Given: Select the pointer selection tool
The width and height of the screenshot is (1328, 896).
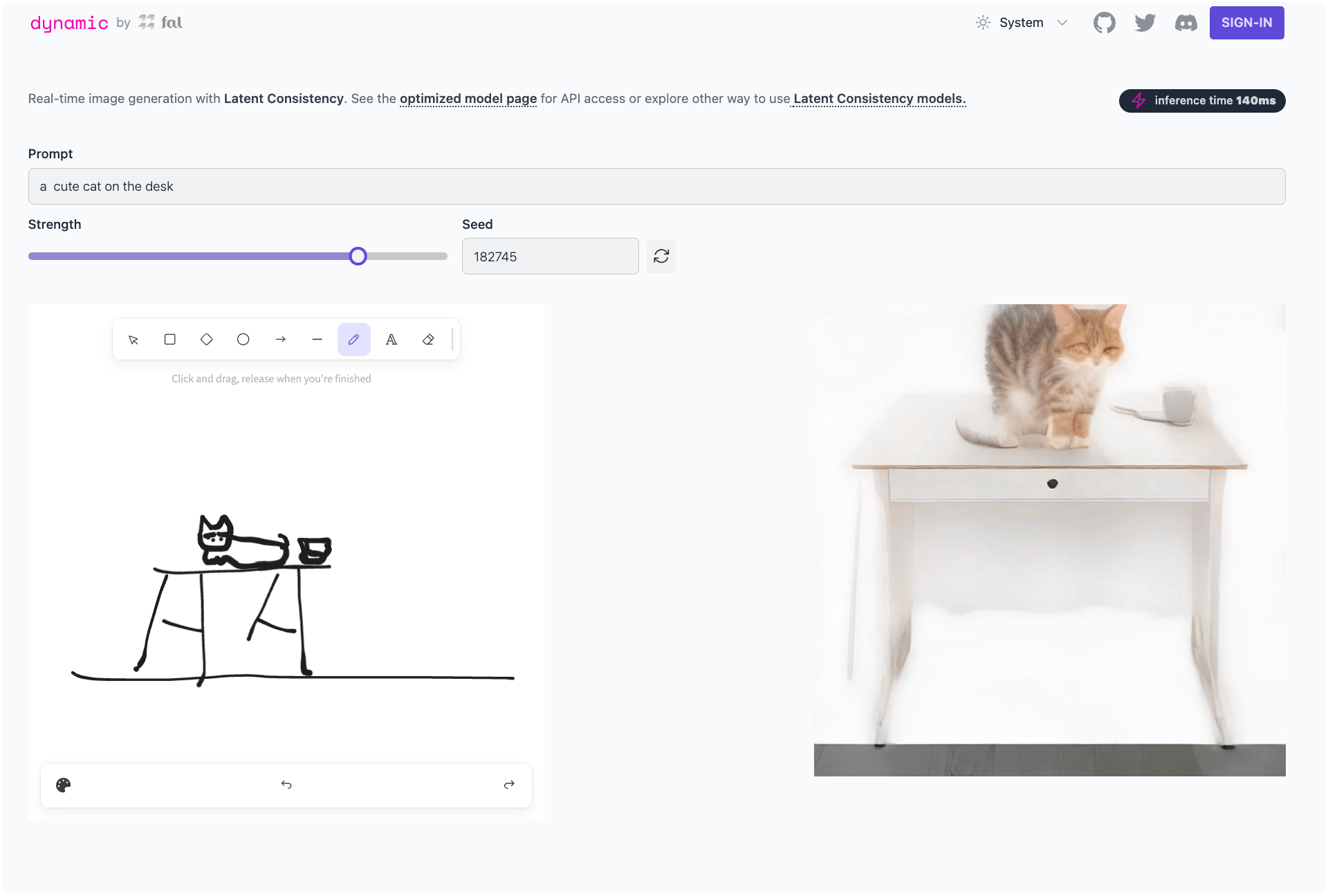Looking at the screenshot, I should tap(133, 339).
